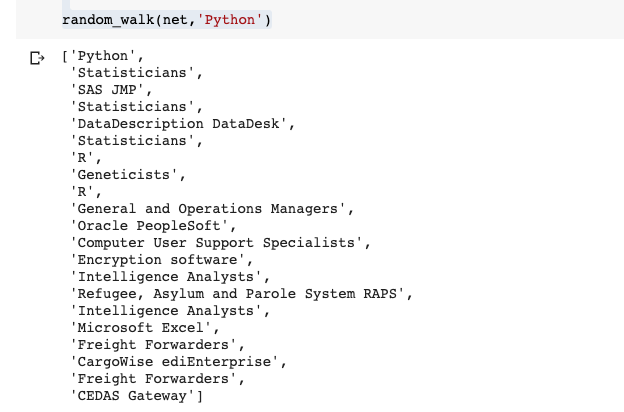Click output entry 'Microsoft Excel'

tap(140, 328)
